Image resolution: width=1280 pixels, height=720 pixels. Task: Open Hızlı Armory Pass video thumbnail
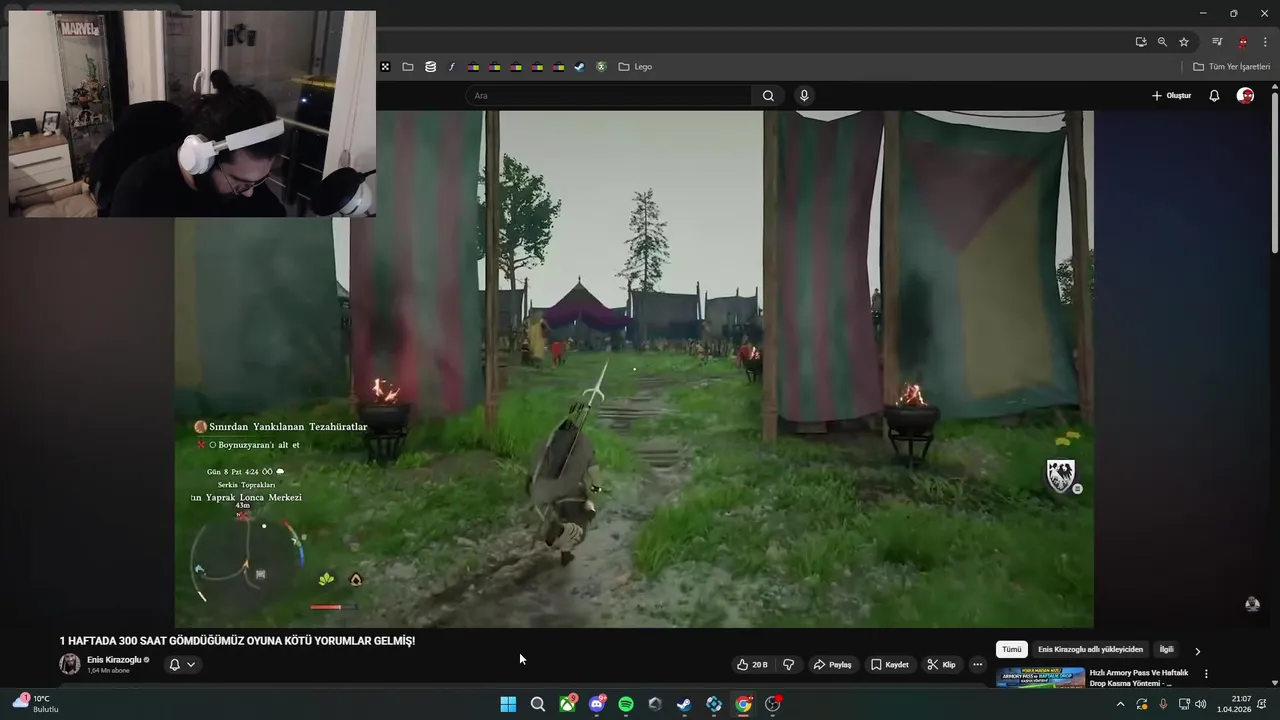[1040, 677]
